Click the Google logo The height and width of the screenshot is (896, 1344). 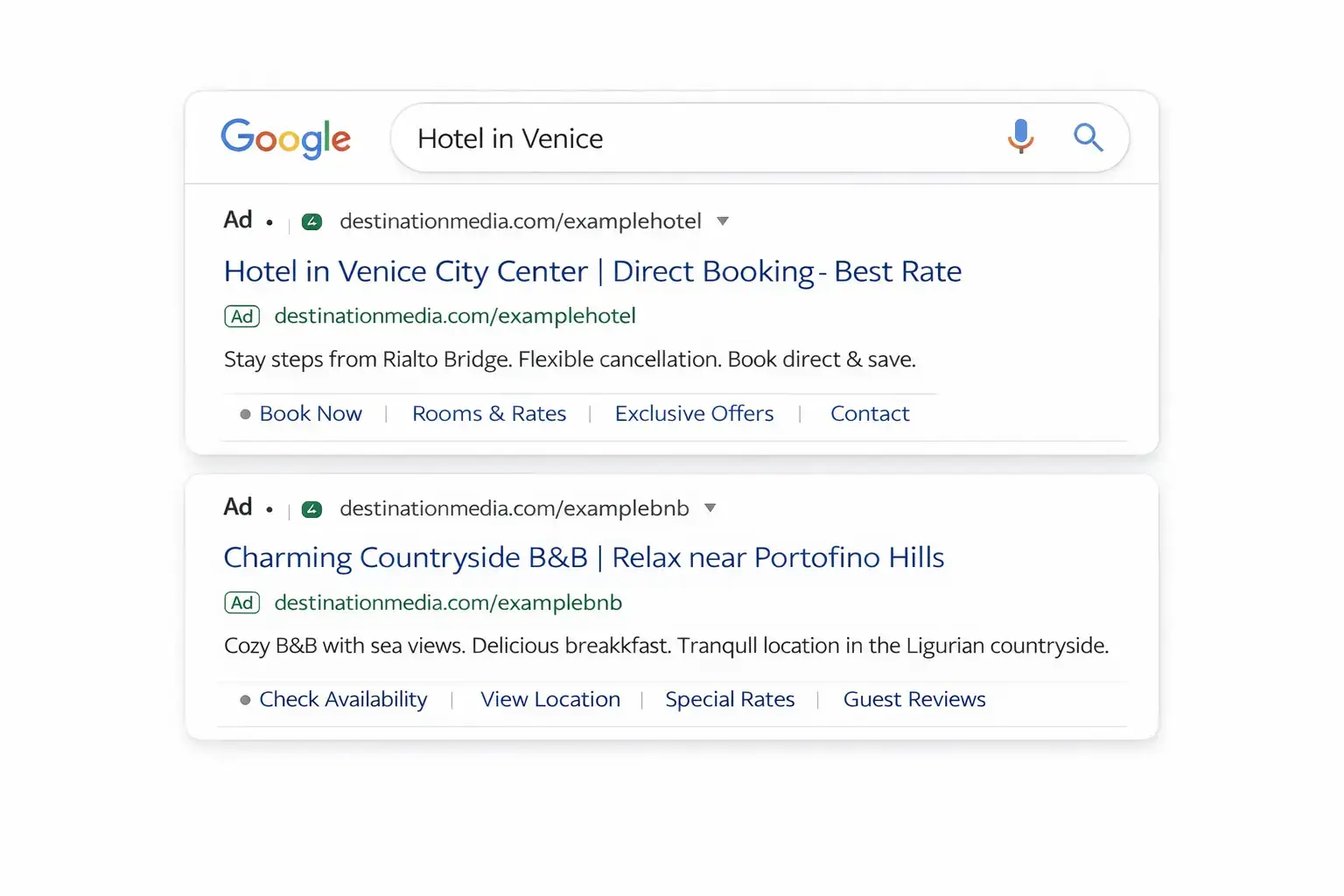286,138
